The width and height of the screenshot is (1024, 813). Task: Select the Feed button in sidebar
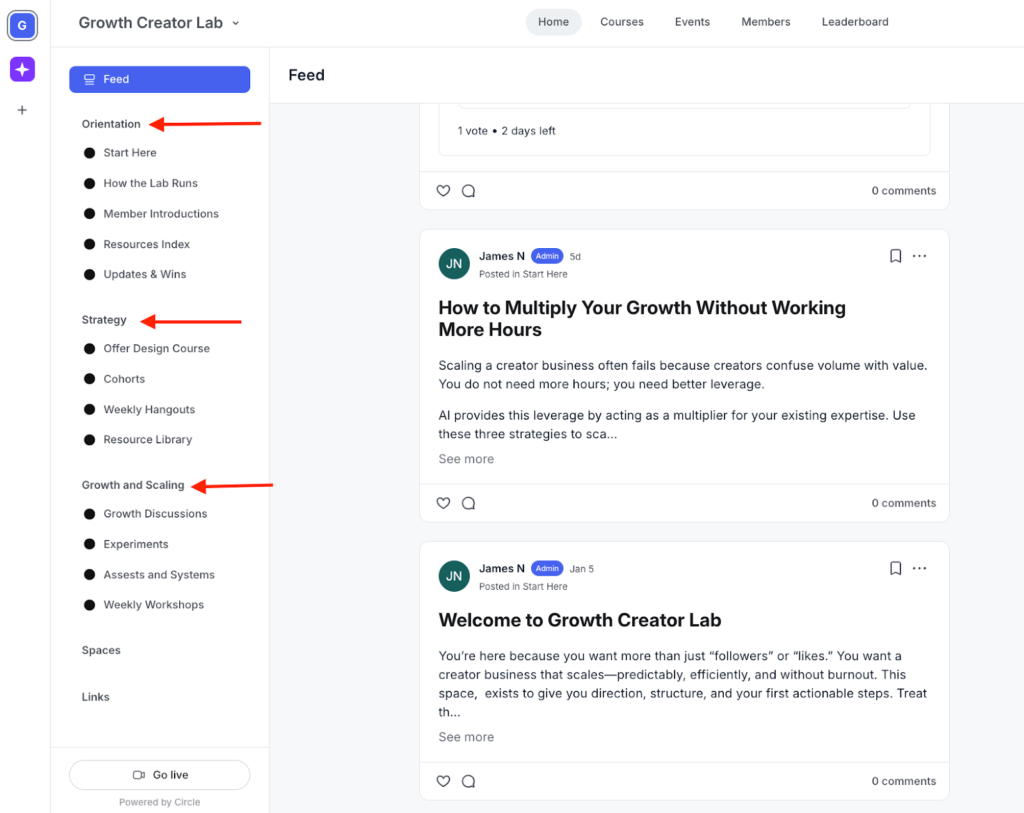point(159,79)
